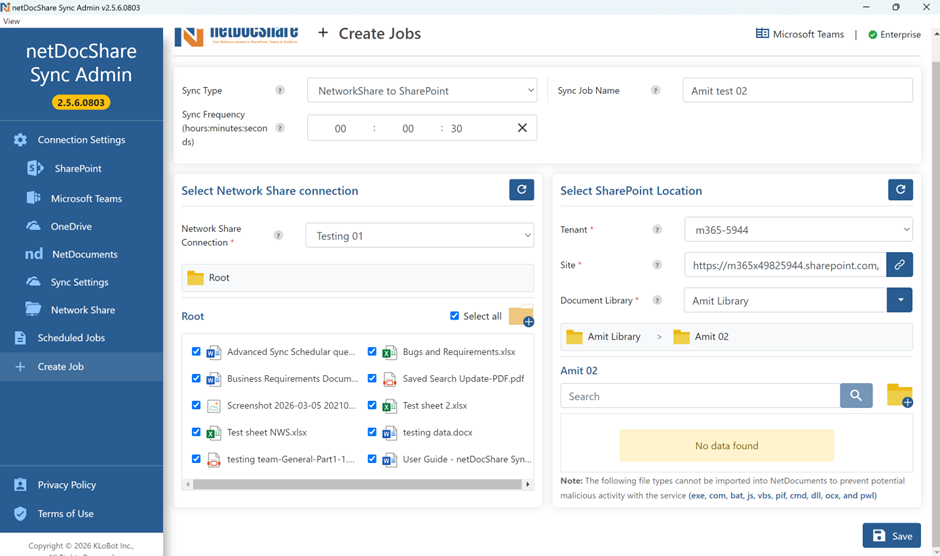Open Connection Settings in sidebar
Screen dimensions: 940x556
[82, 140]
